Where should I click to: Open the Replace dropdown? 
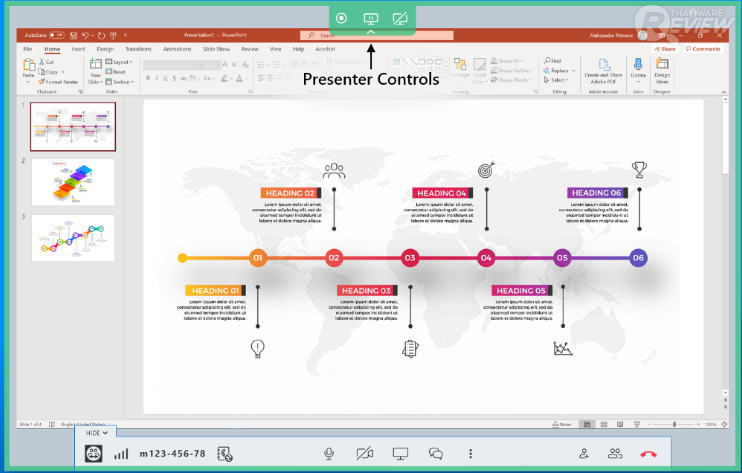574,70
